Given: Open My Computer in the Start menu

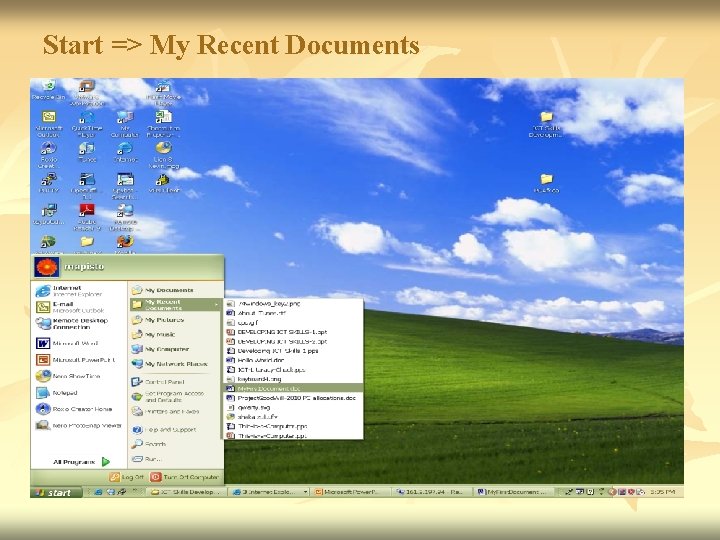Looking at the screenshot, I should point(175,349).
